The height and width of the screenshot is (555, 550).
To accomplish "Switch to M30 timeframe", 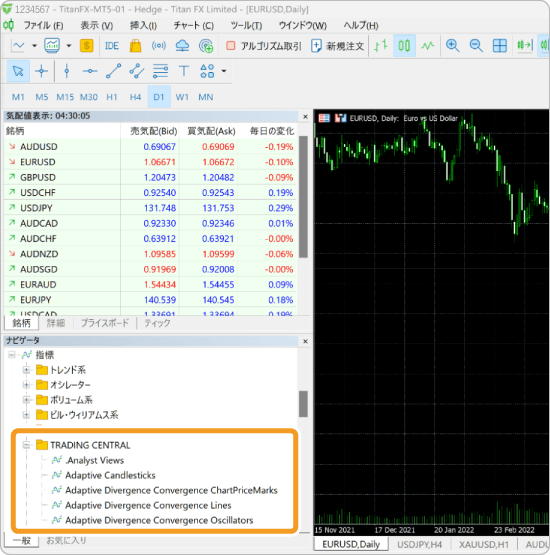I will [88, 97].
